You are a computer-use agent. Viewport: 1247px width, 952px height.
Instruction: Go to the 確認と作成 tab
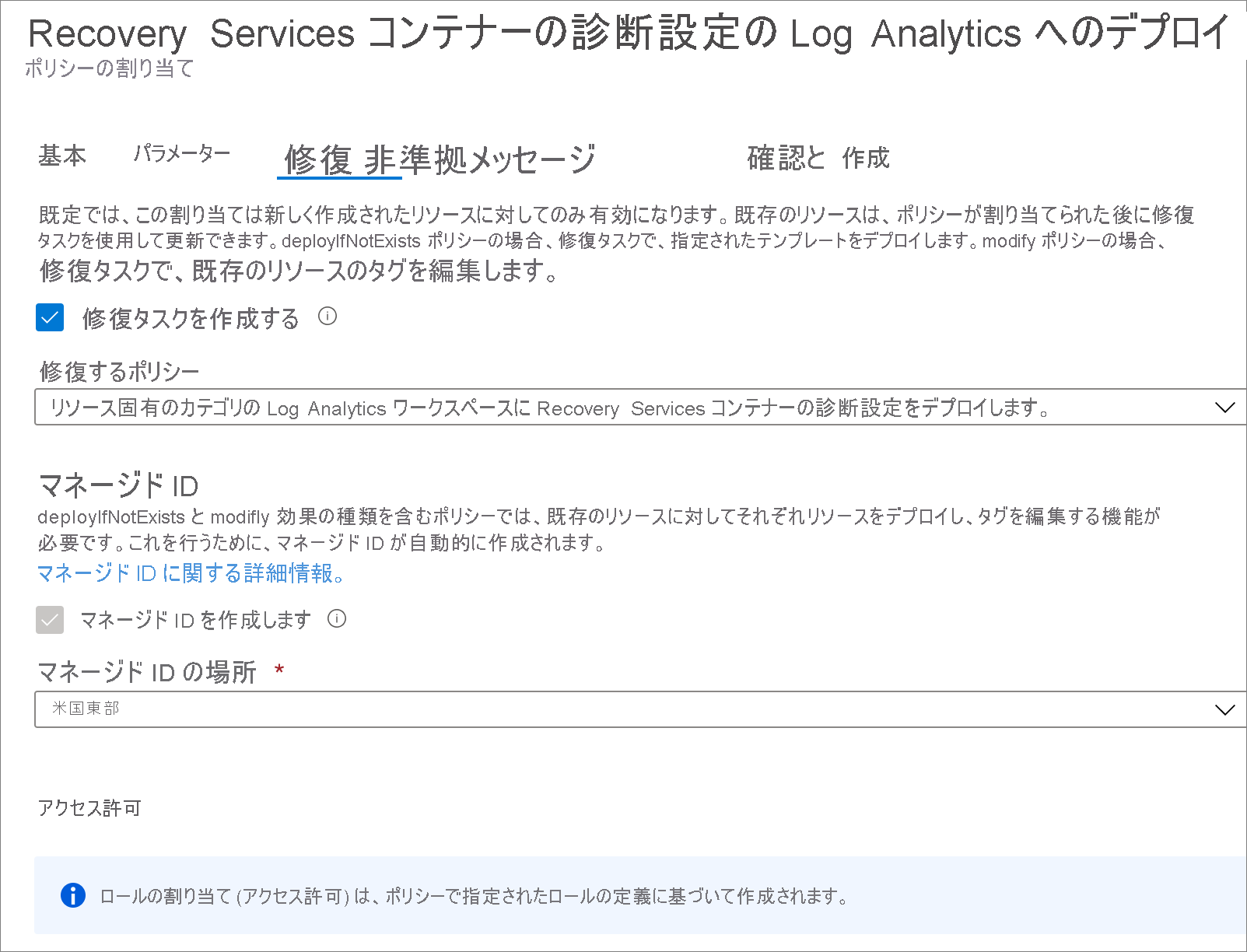tap(818, 158)
